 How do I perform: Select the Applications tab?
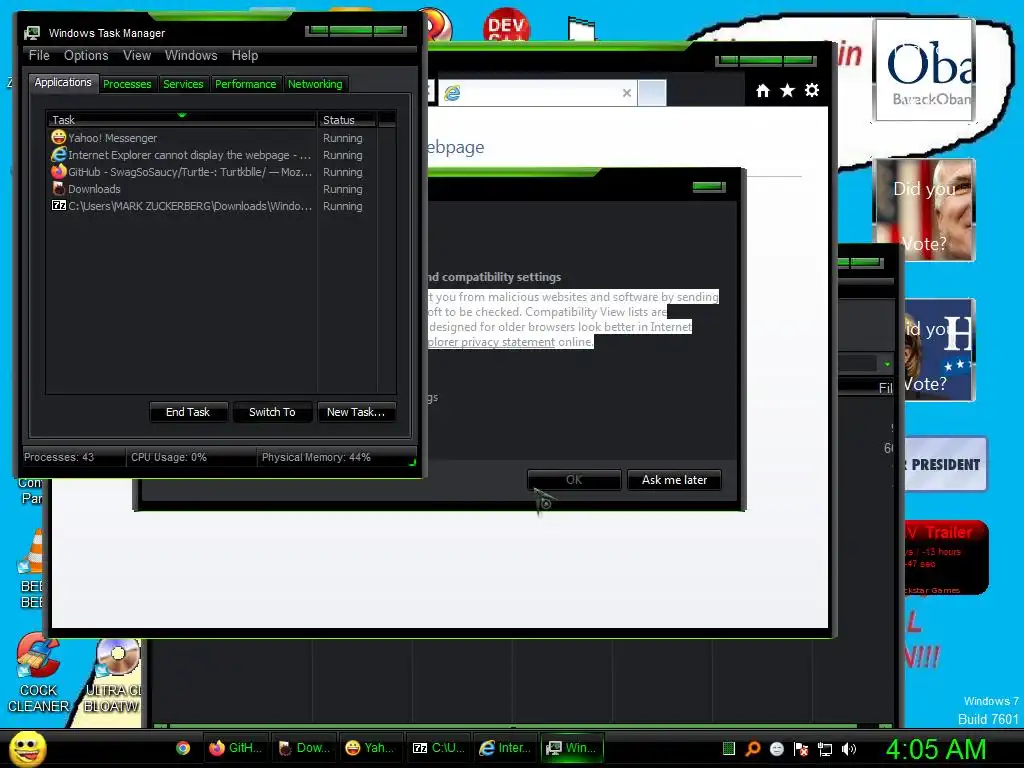point(63,82)
